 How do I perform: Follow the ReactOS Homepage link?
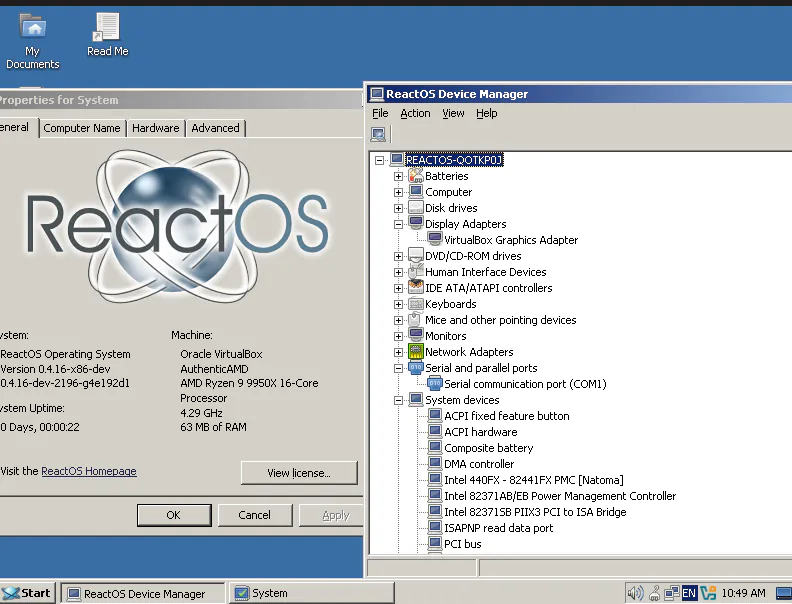(89, 471)
